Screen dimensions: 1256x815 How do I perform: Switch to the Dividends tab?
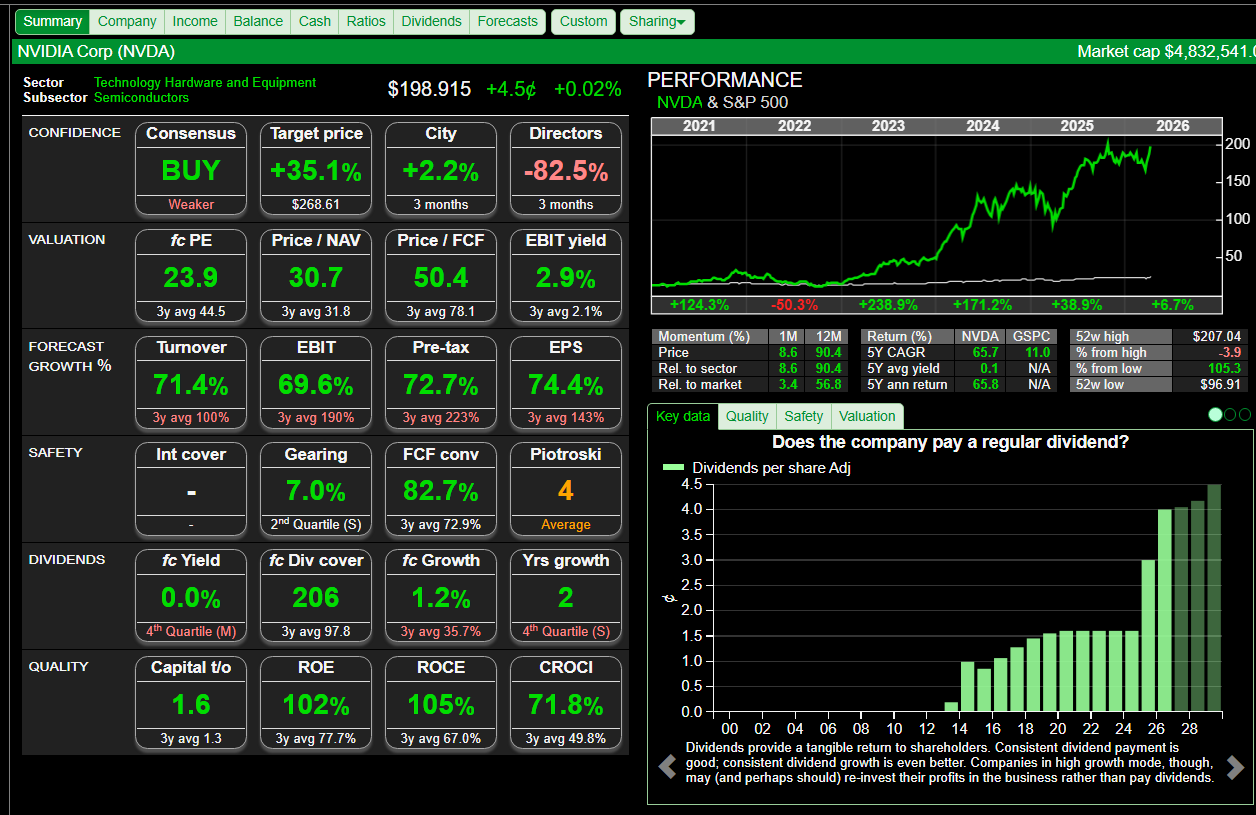431,21
